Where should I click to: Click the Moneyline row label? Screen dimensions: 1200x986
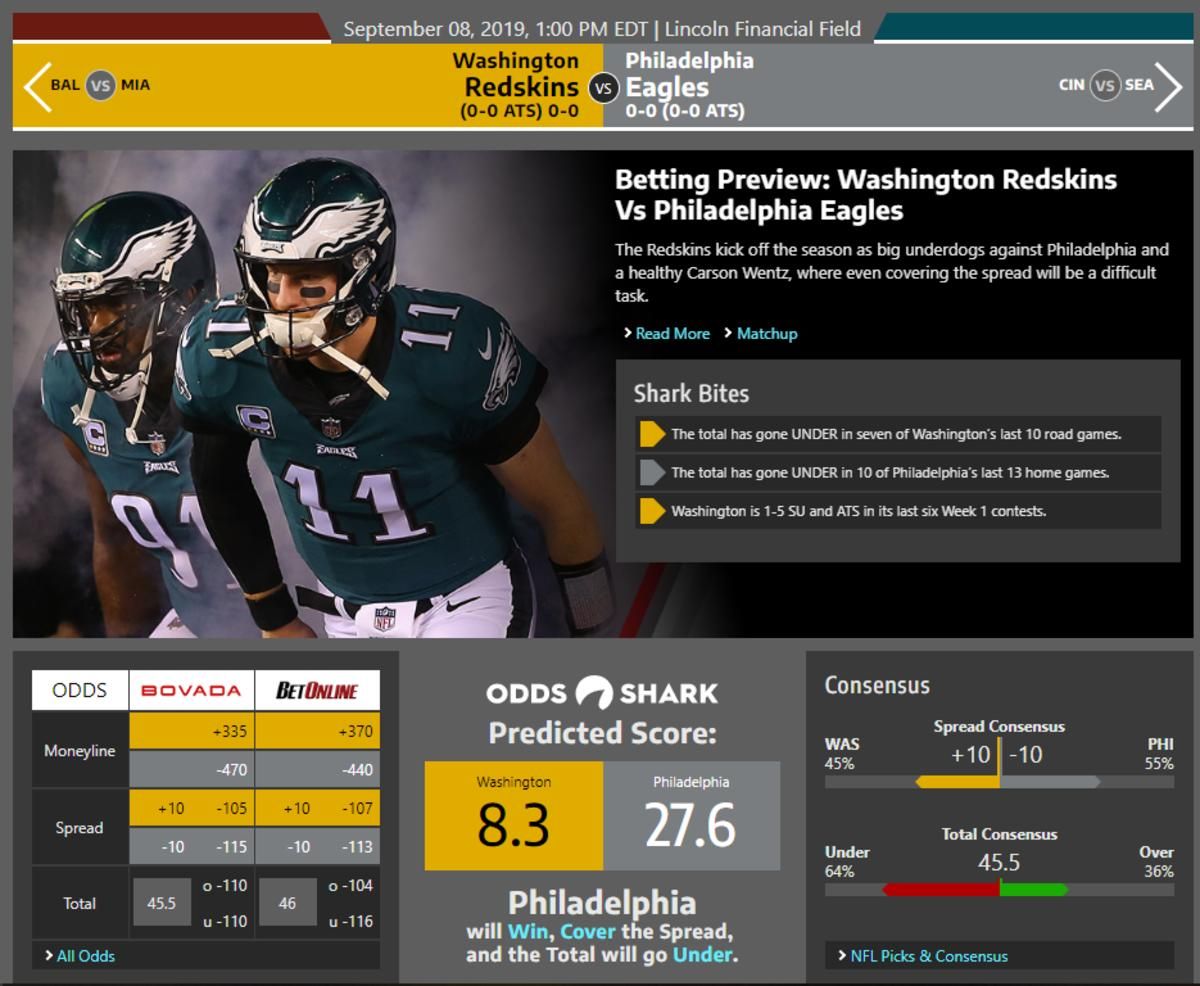point(80,751)
